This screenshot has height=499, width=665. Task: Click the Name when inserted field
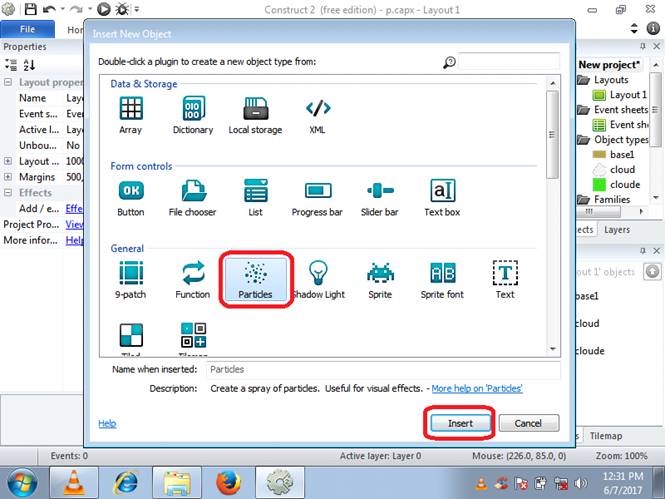(383, 369)
